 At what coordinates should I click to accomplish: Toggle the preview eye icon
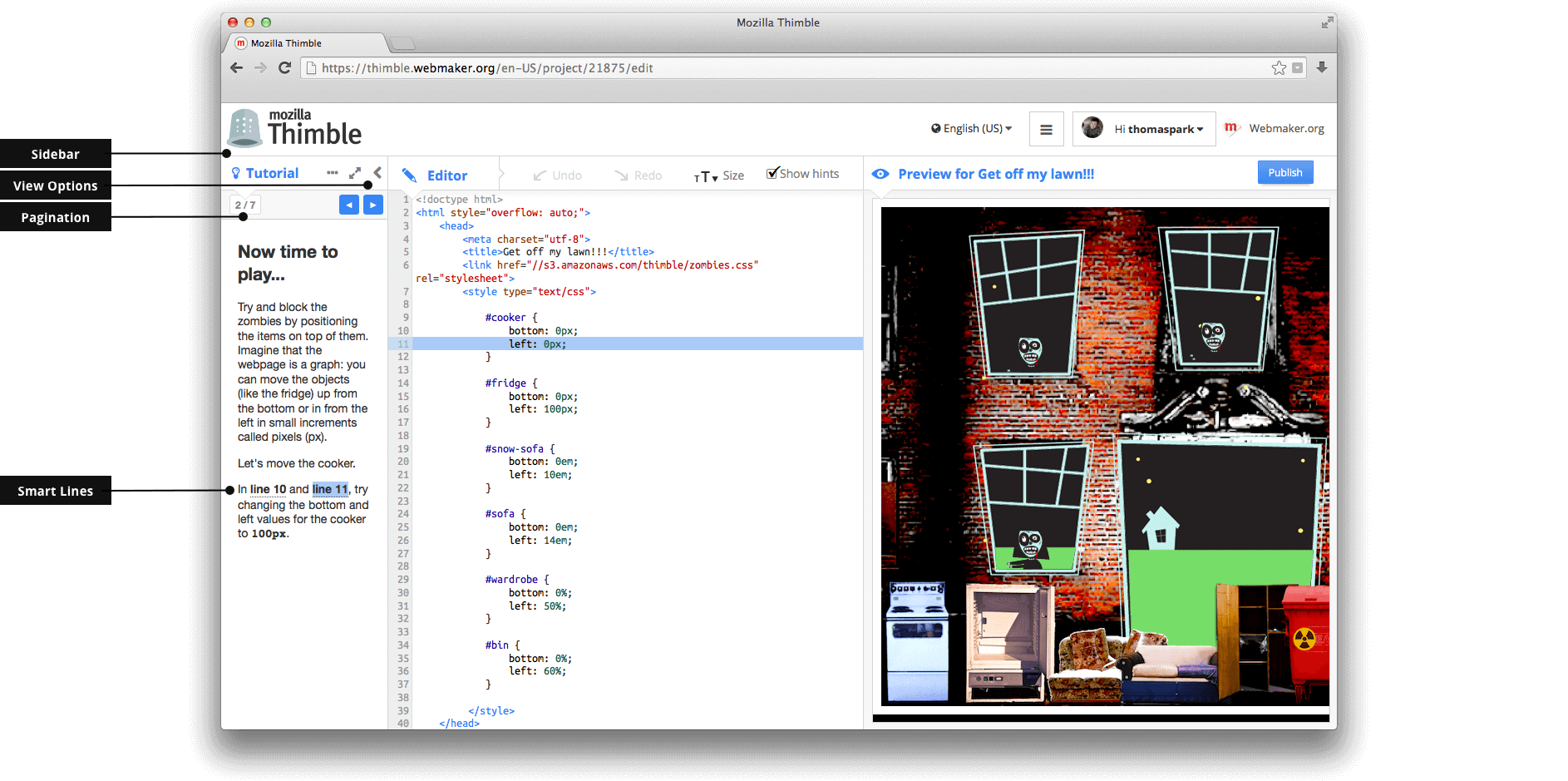(x=880, y=174)
